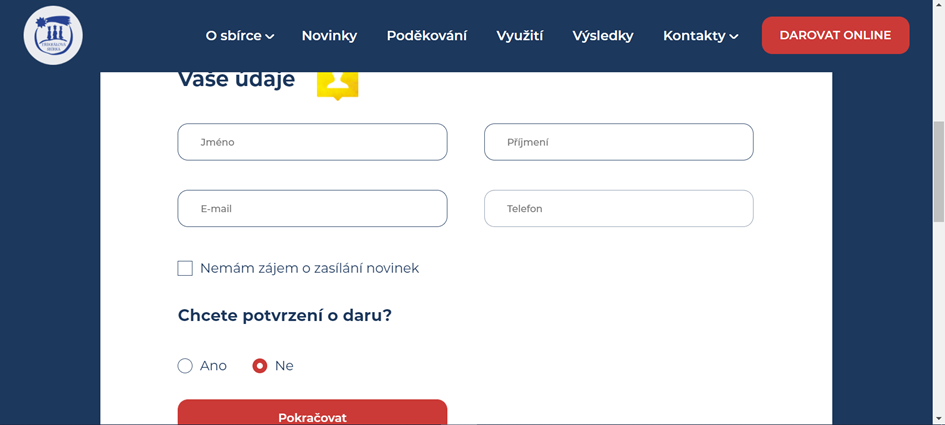Click the round charity logo in the header
Screen dimensions: 945x425
click(53, 35)
